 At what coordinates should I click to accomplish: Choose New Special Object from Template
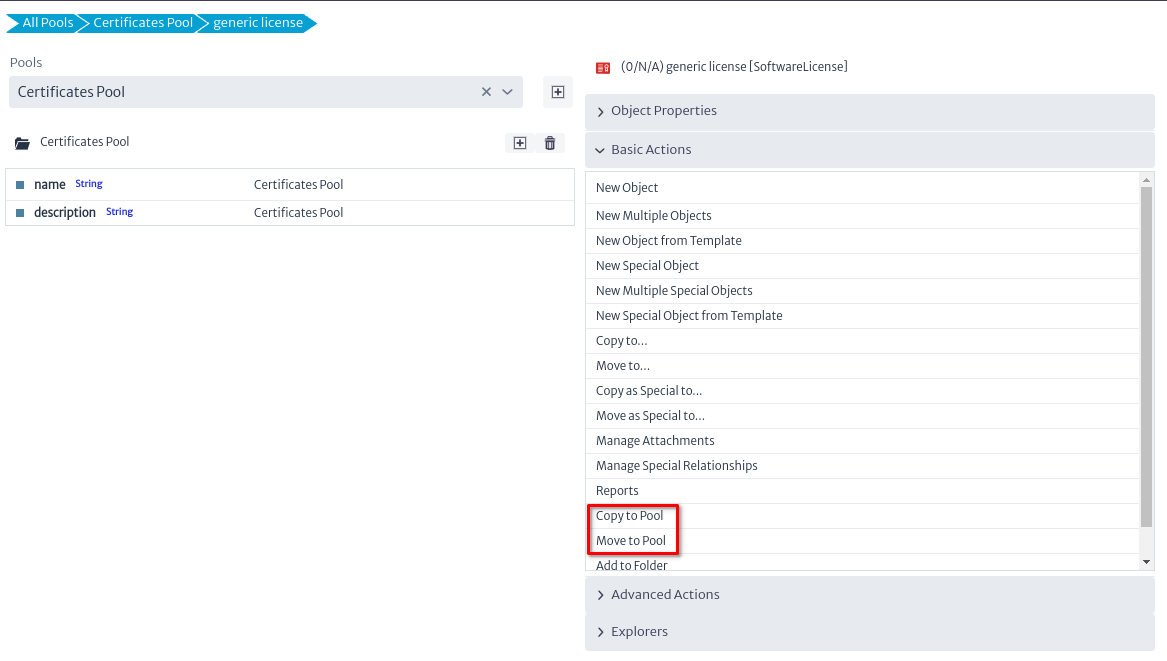[863, 316]
